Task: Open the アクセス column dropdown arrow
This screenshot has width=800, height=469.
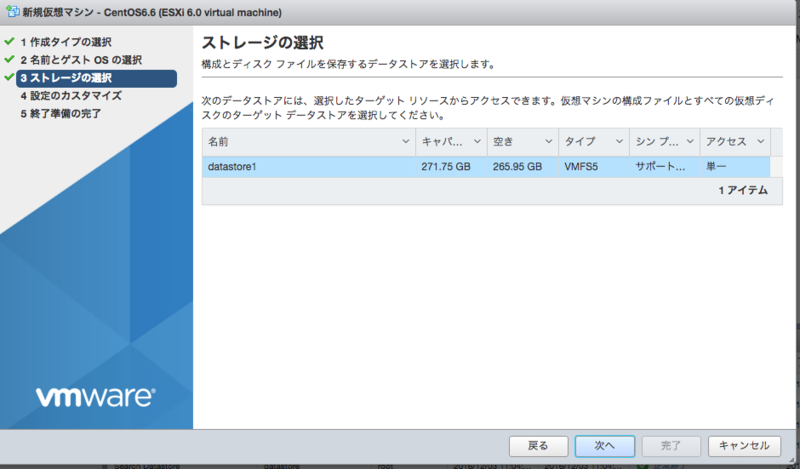Action: point(760,141)
